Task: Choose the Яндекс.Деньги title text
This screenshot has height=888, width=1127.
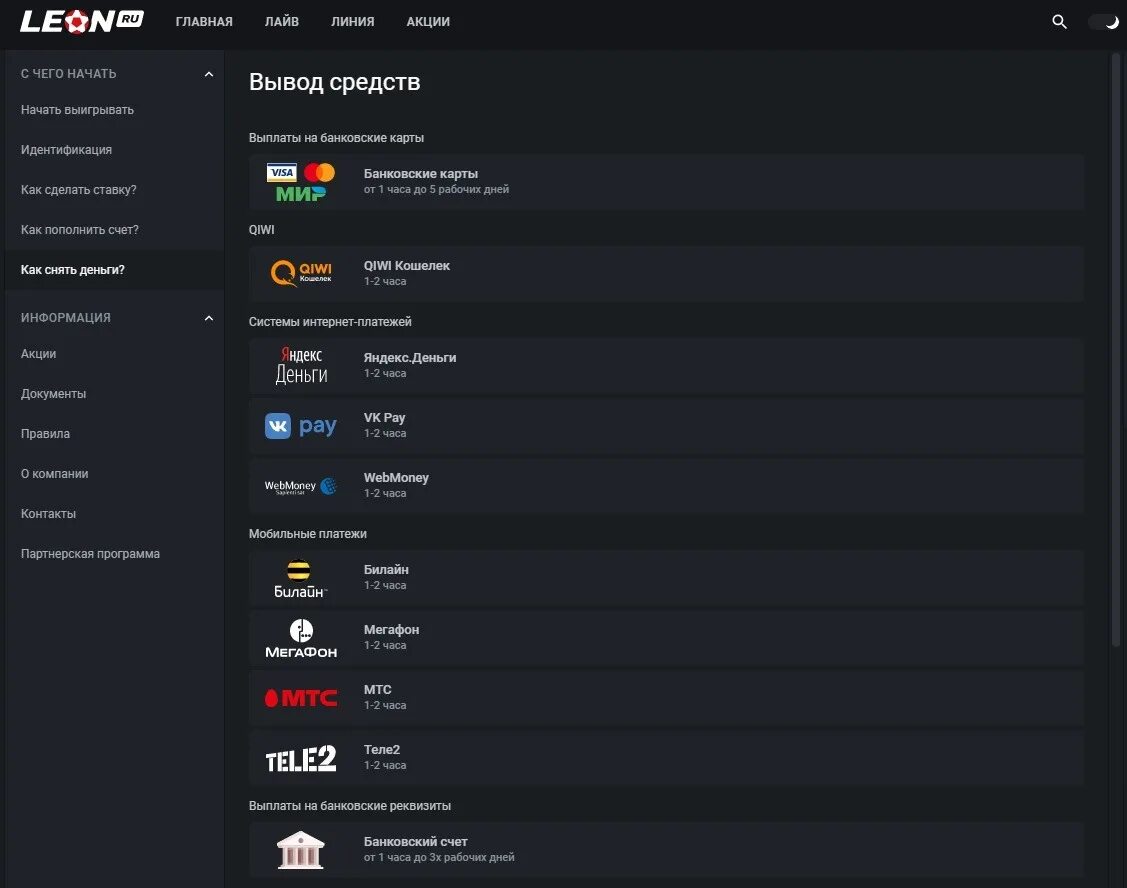Action: pyautogui.click(x=410, y=358)
